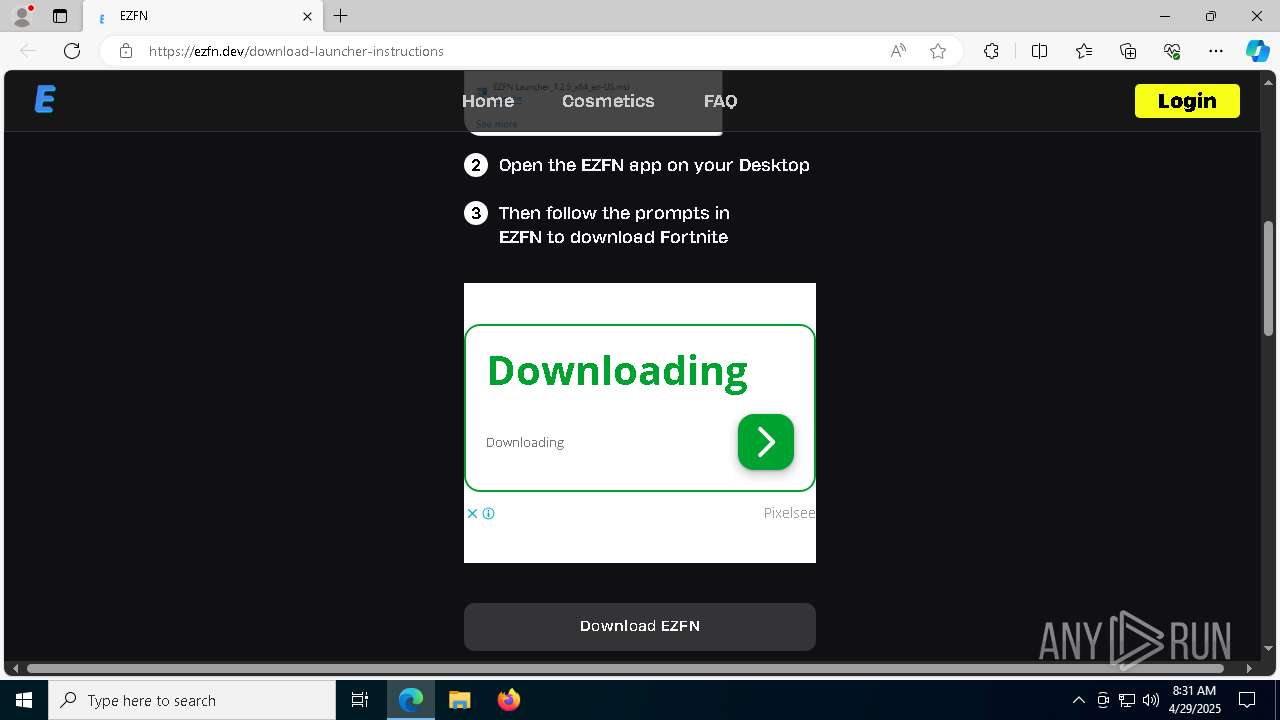Image resolution: width=1280 pixels, height=720 pixels.
Task: Show hidden tray icons chevron
Action: pyautogui.click(x=1078, y=700)
